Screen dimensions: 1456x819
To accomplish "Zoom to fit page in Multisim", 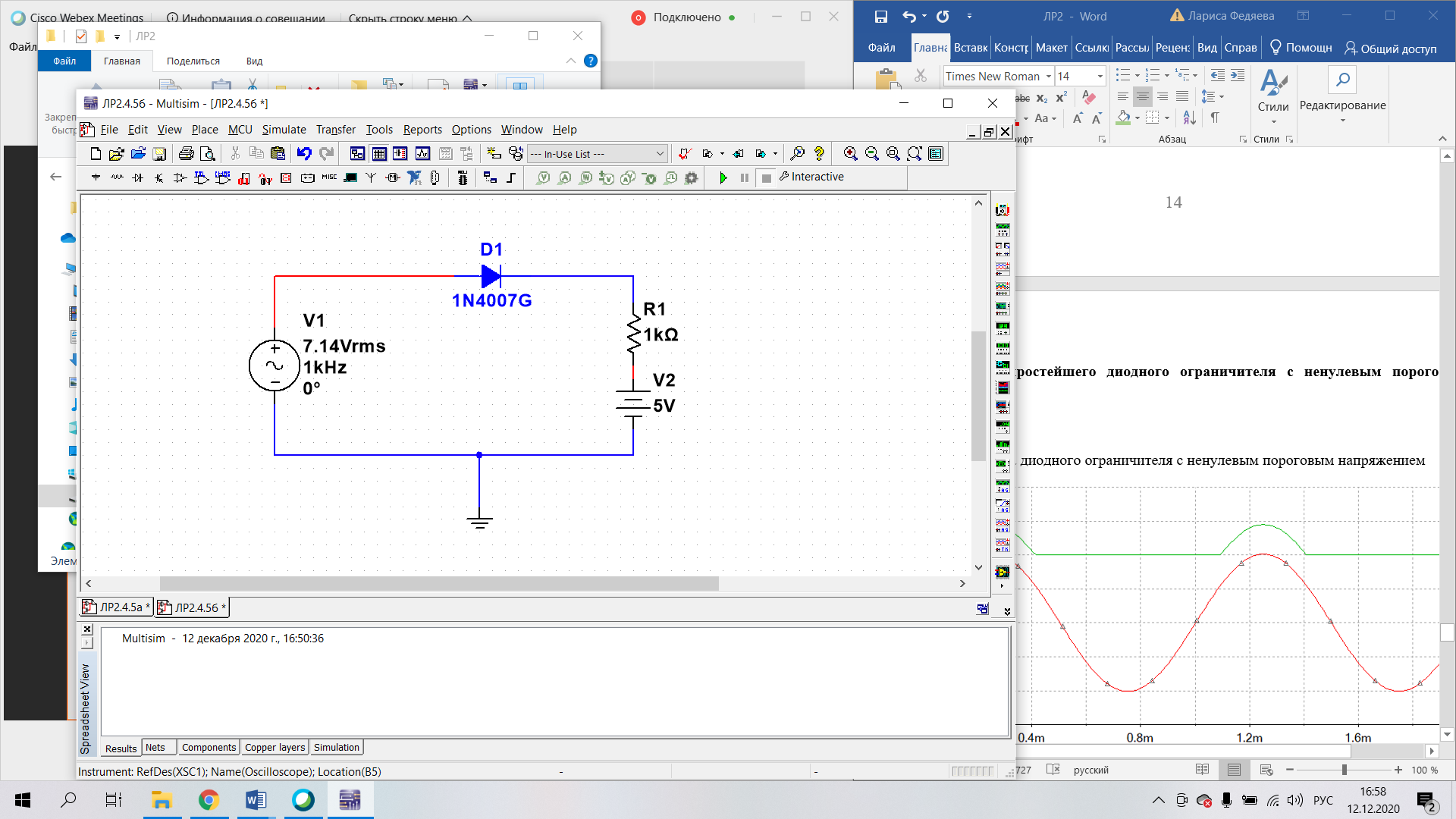I will pyautogui.click(x=915, y=154).
